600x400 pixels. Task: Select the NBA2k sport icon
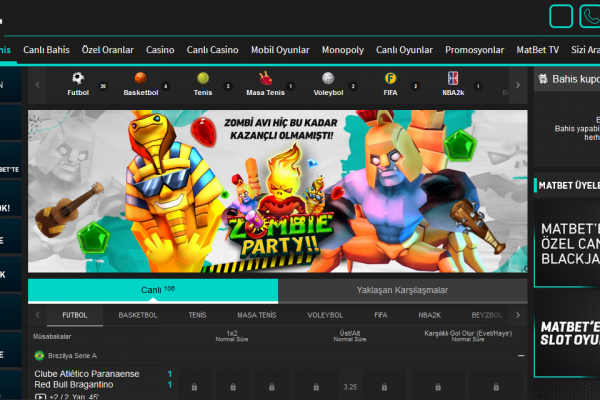(x=453, y=78)
